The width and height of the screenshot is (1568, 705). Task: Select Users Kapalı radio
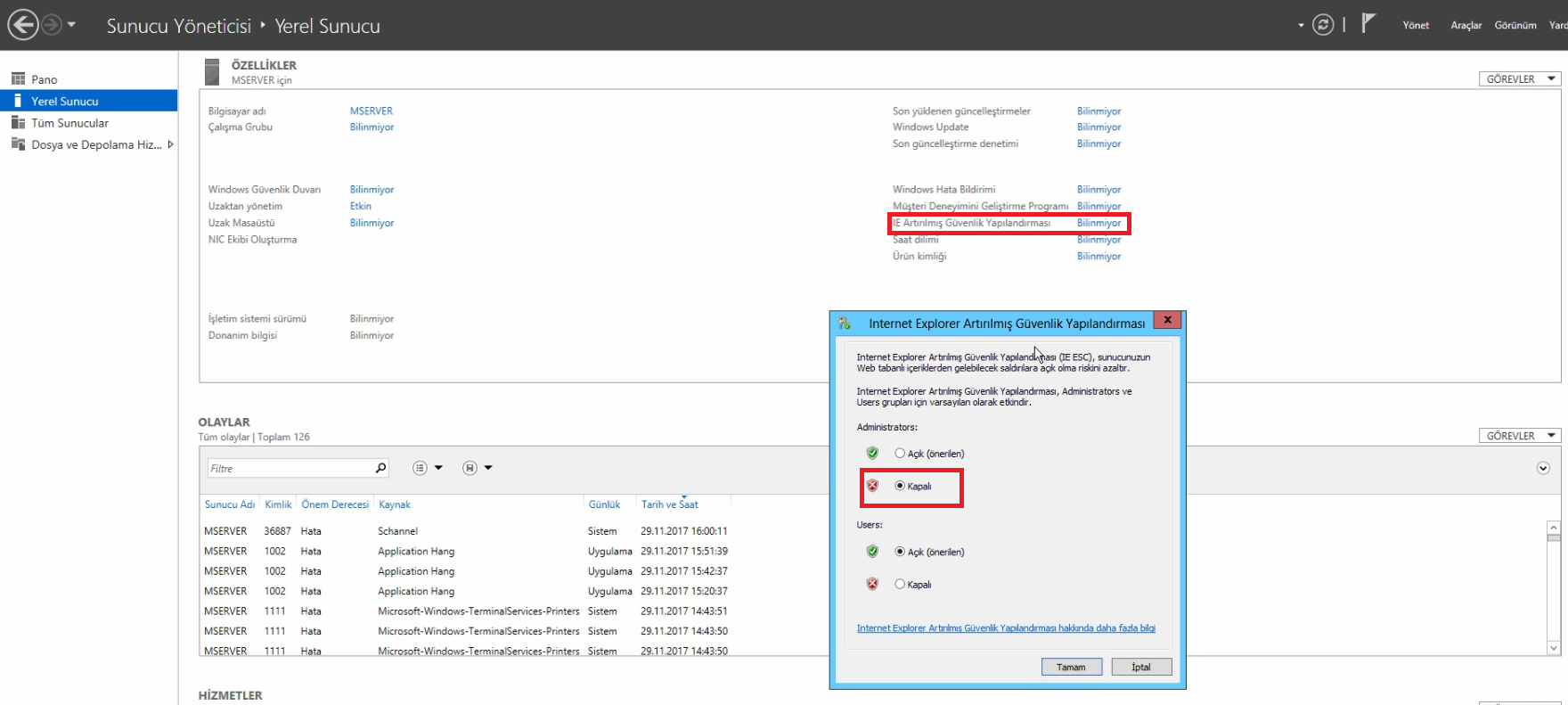(x=900, y=585)
